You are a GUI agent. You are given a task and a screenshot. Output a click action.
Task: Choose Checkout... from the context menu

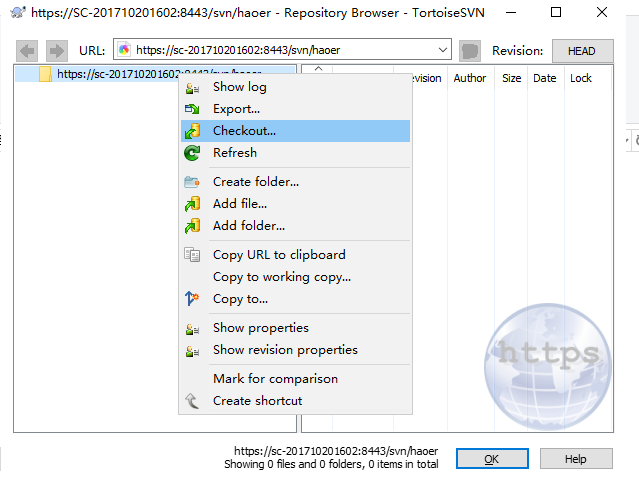coord(295,131)
